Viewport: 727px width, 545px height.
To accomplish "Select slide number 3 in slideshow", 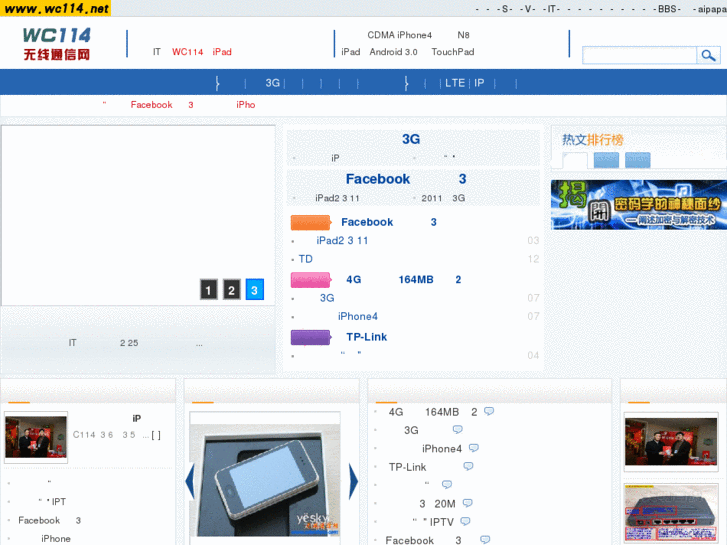I will 255,289.
